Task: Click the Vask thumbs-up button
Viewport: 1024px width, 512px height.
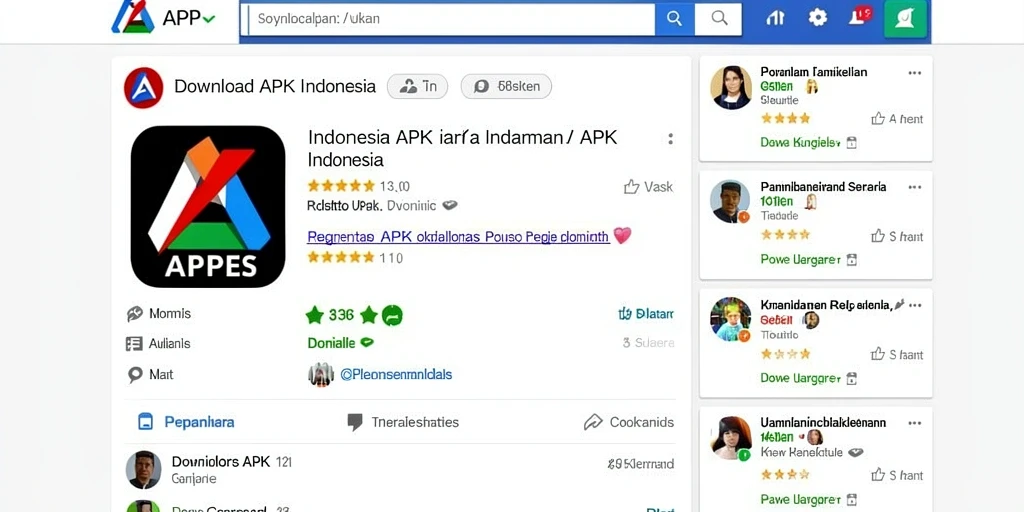Action: 648,187
